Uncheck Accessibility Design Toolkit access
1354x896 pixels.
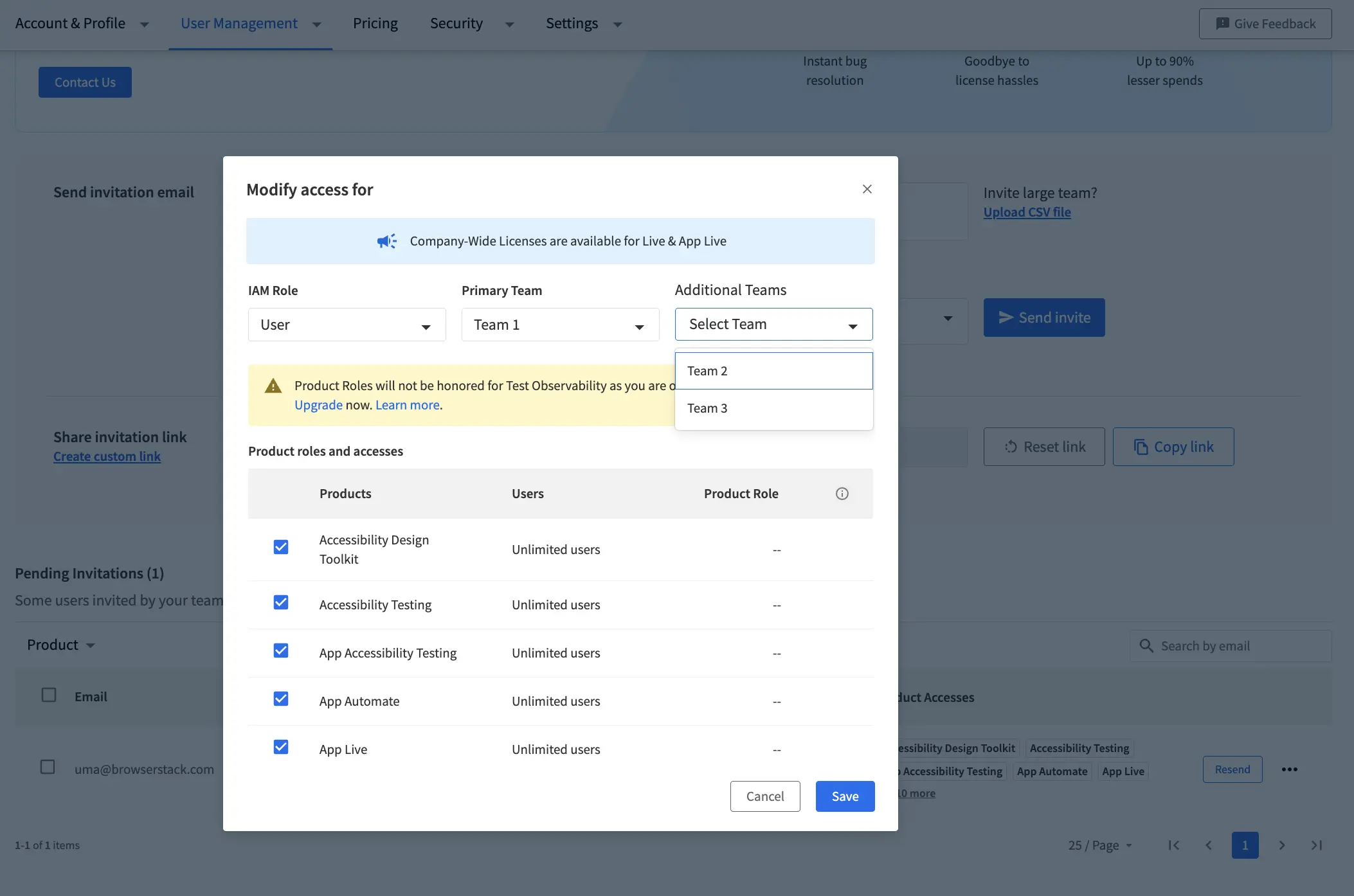click(x=281, y=547)
